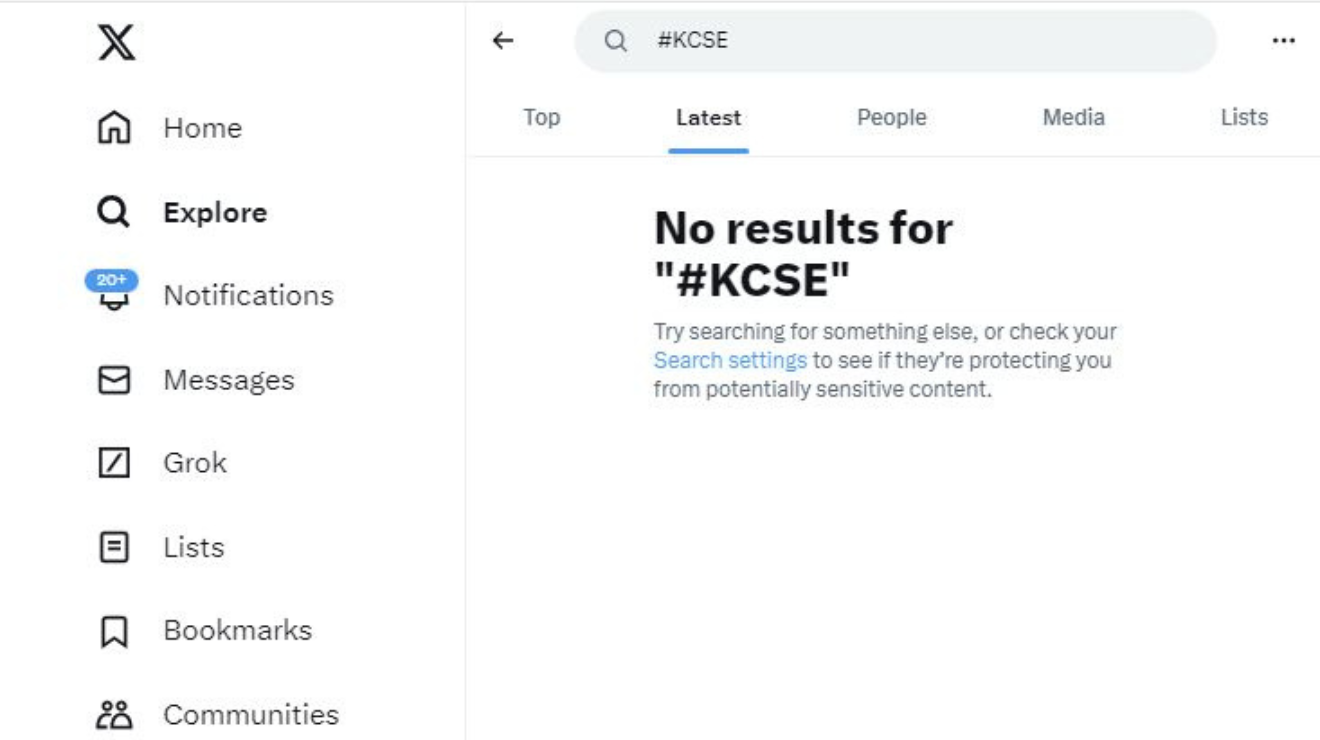
Task: Switch to the Top tab
Action: (x=541, y=117)
